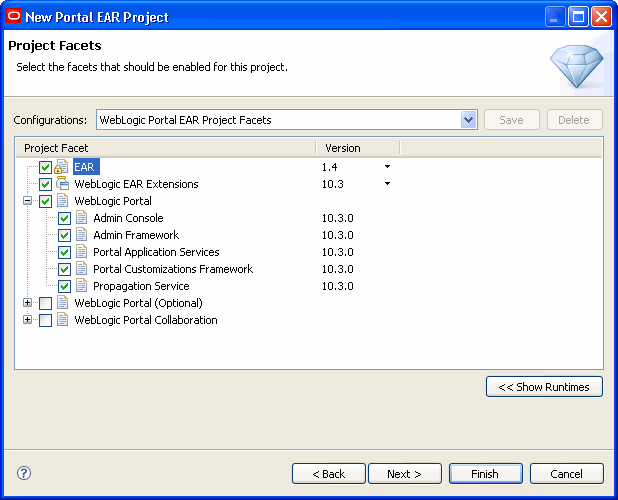Click the Admin Console facet icon
Viewport: 618px width, 500px height.
(x=82, y=218)
